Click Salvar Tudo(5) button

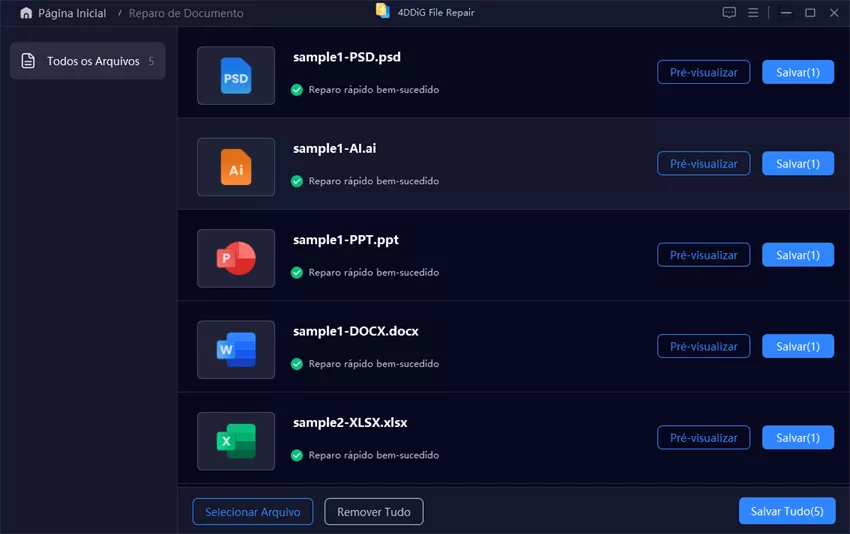point(787,512)
